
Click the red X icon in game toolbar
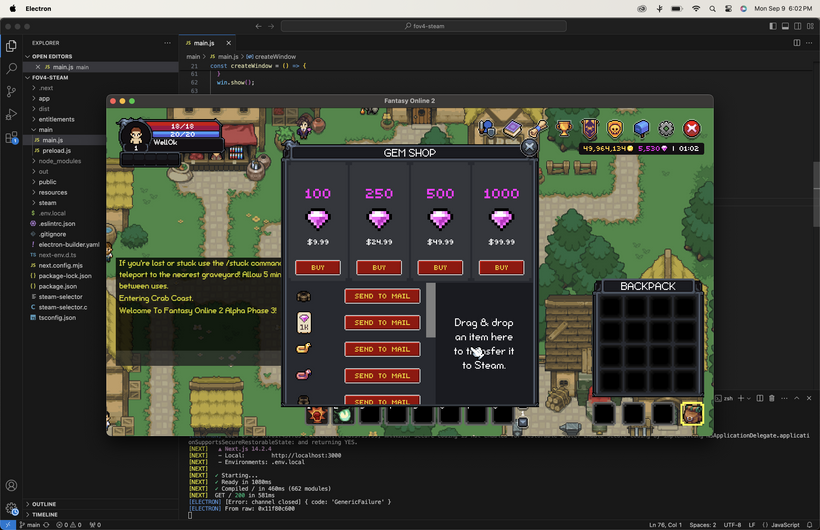[x=691, y=128]
